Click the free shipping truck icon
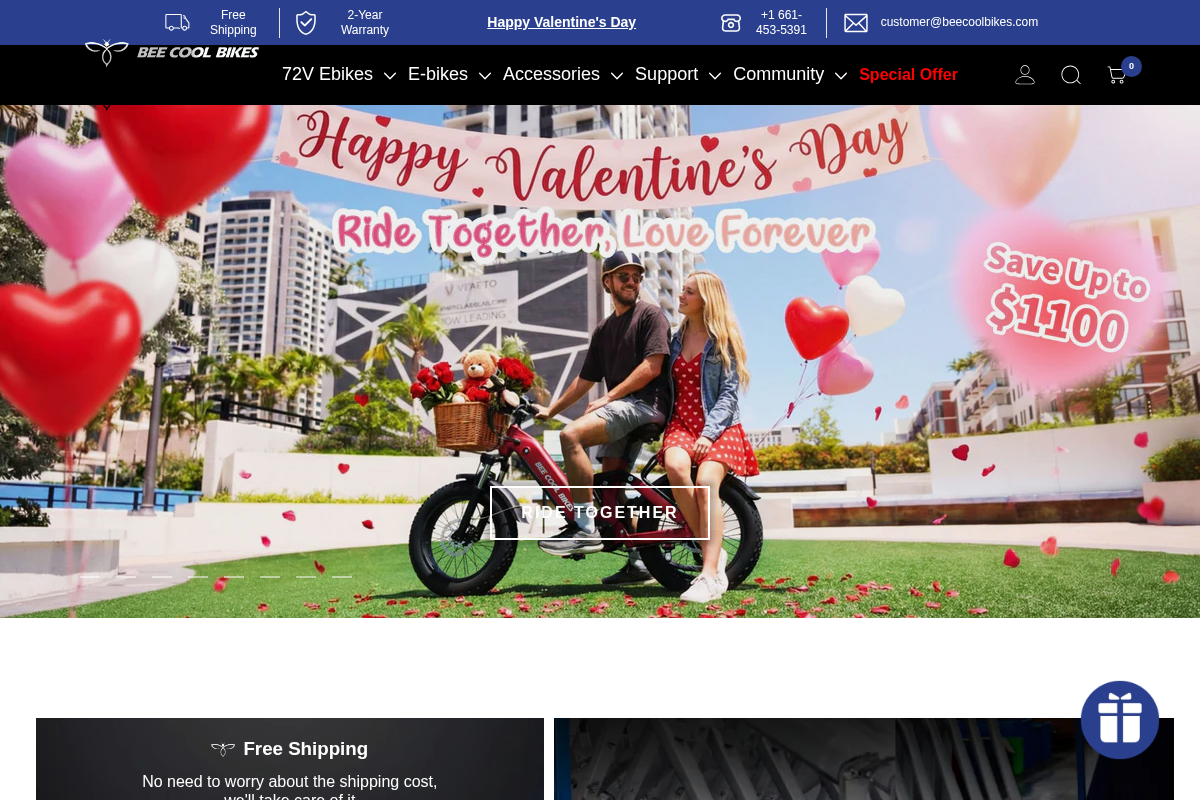 (177, 21)
